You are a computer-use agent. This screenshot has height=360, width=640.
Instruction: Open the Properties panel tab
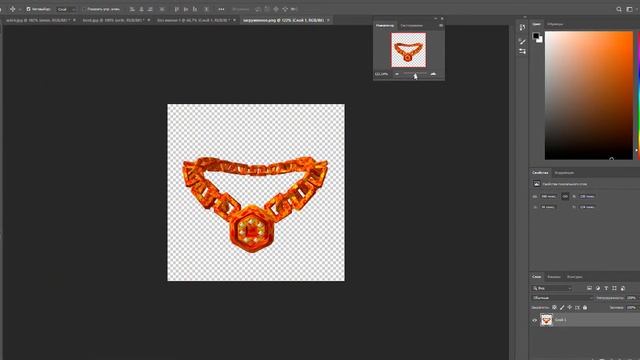click(x=540, y=173)
